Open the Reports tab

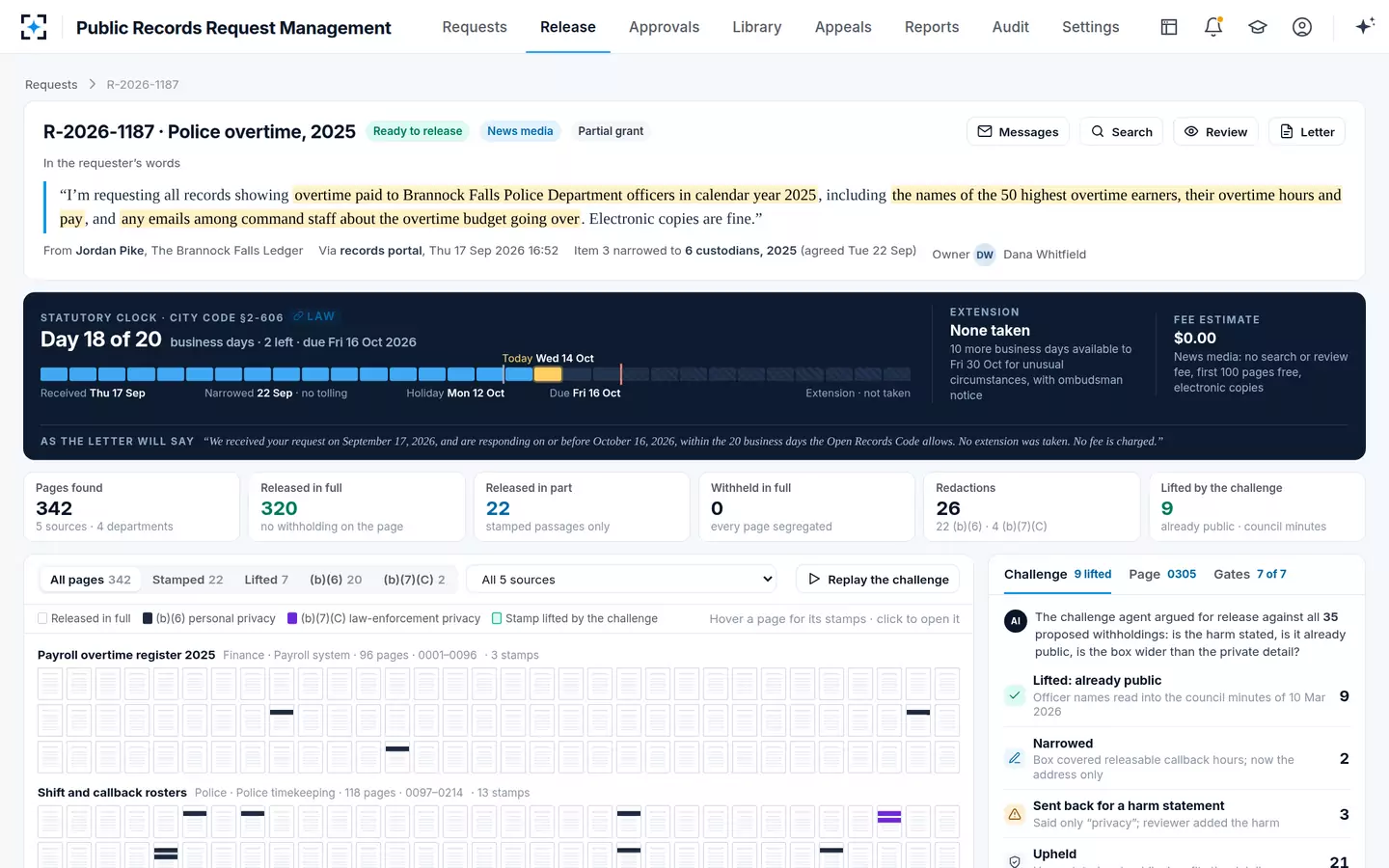tap(932, 27)
